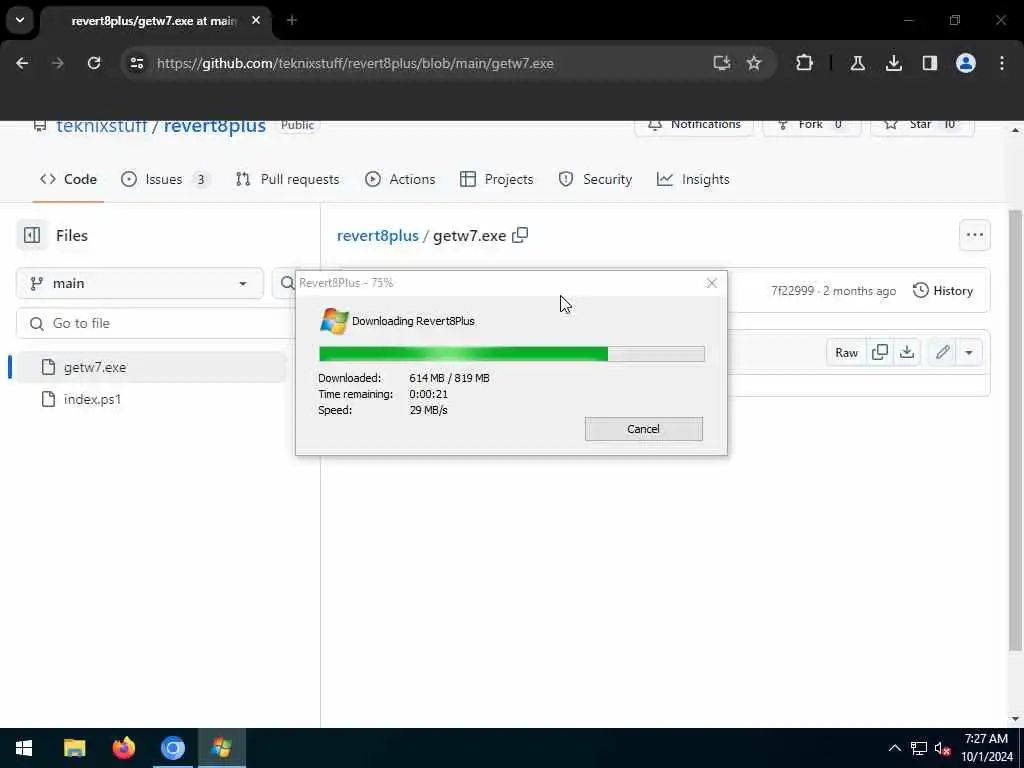The image size is (1024, 768).
Task: Click the page vertical scrollbar
Action: click(1015, 431)
